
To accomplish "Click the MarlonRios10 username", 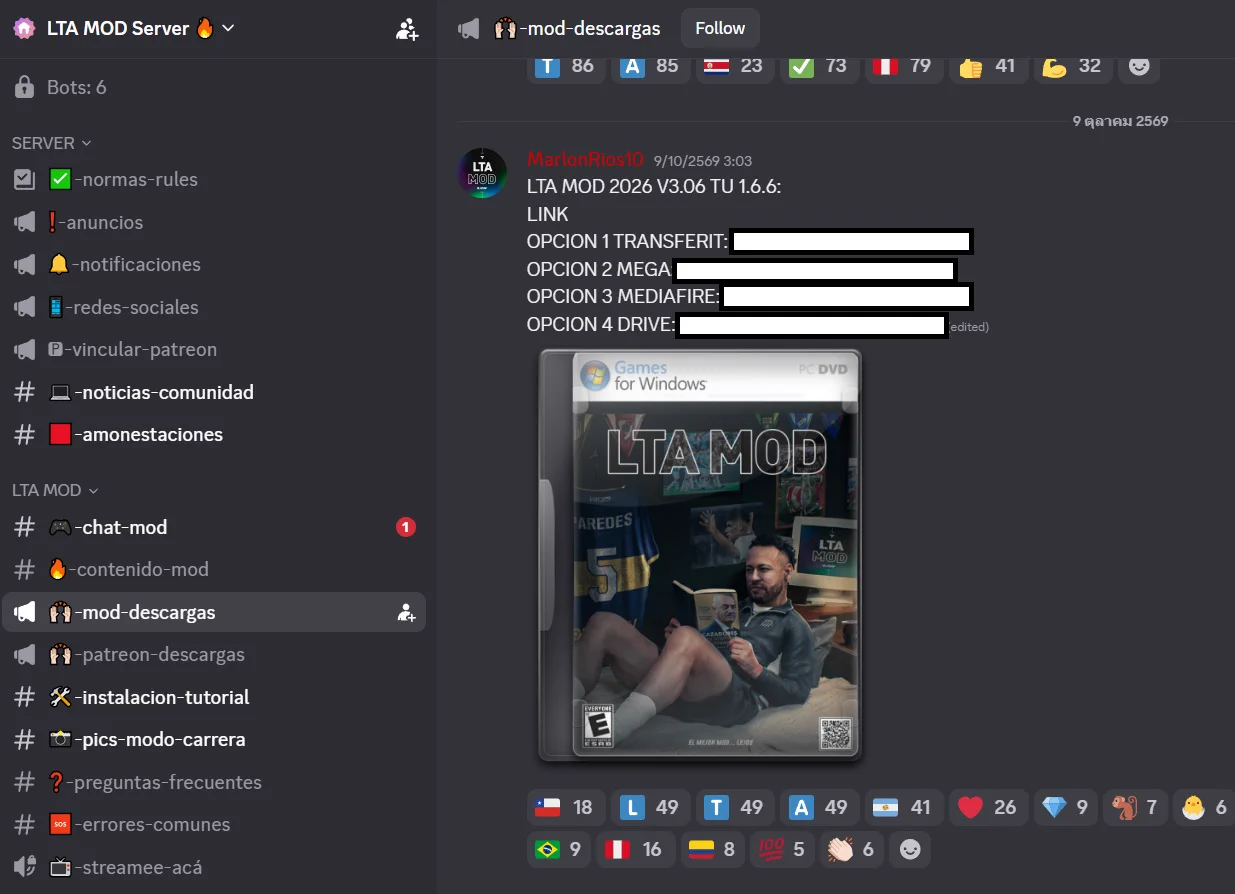I will (585, 160).
